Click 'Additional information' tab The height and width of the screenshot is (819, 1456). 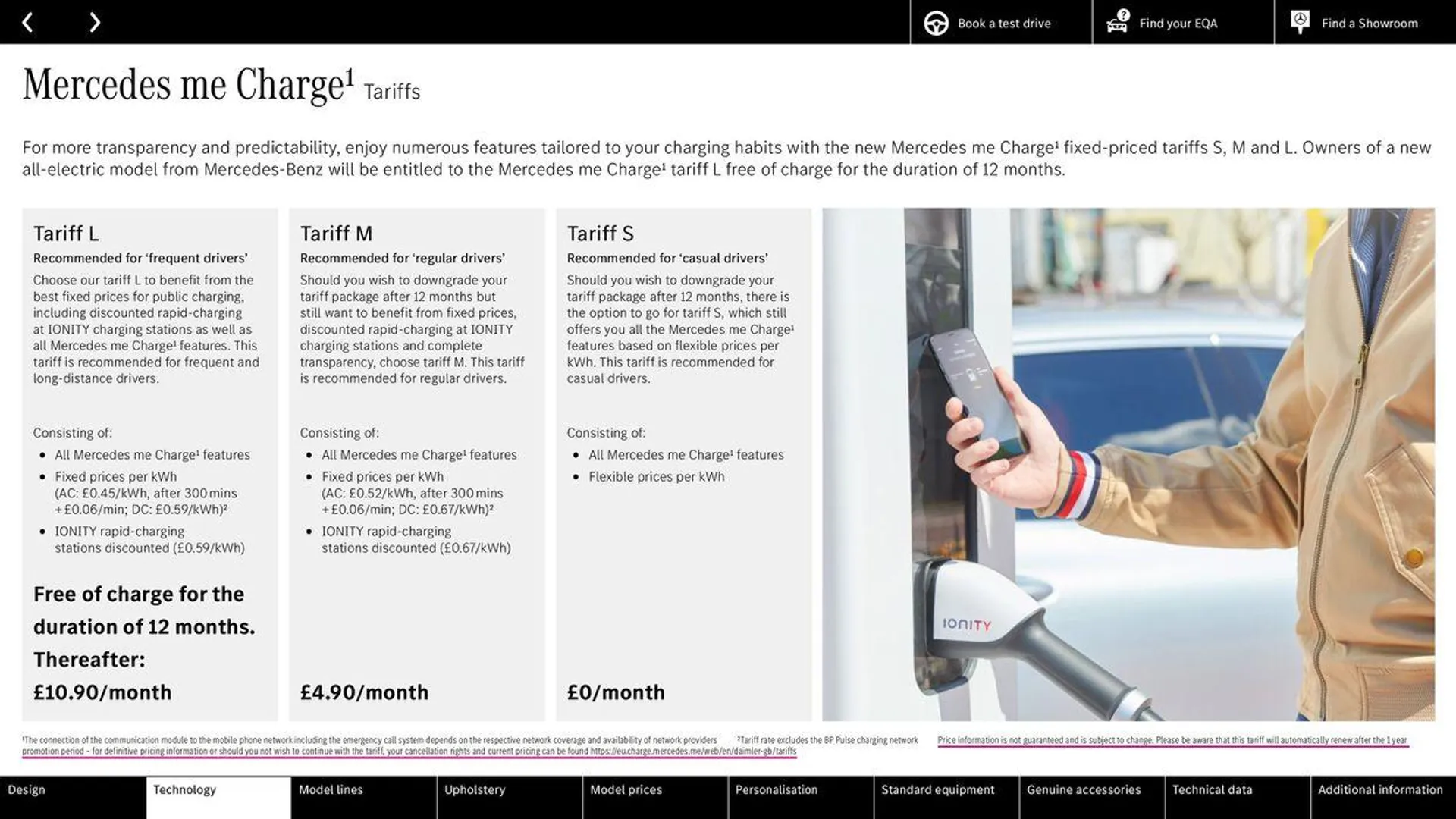point(1380,790)
